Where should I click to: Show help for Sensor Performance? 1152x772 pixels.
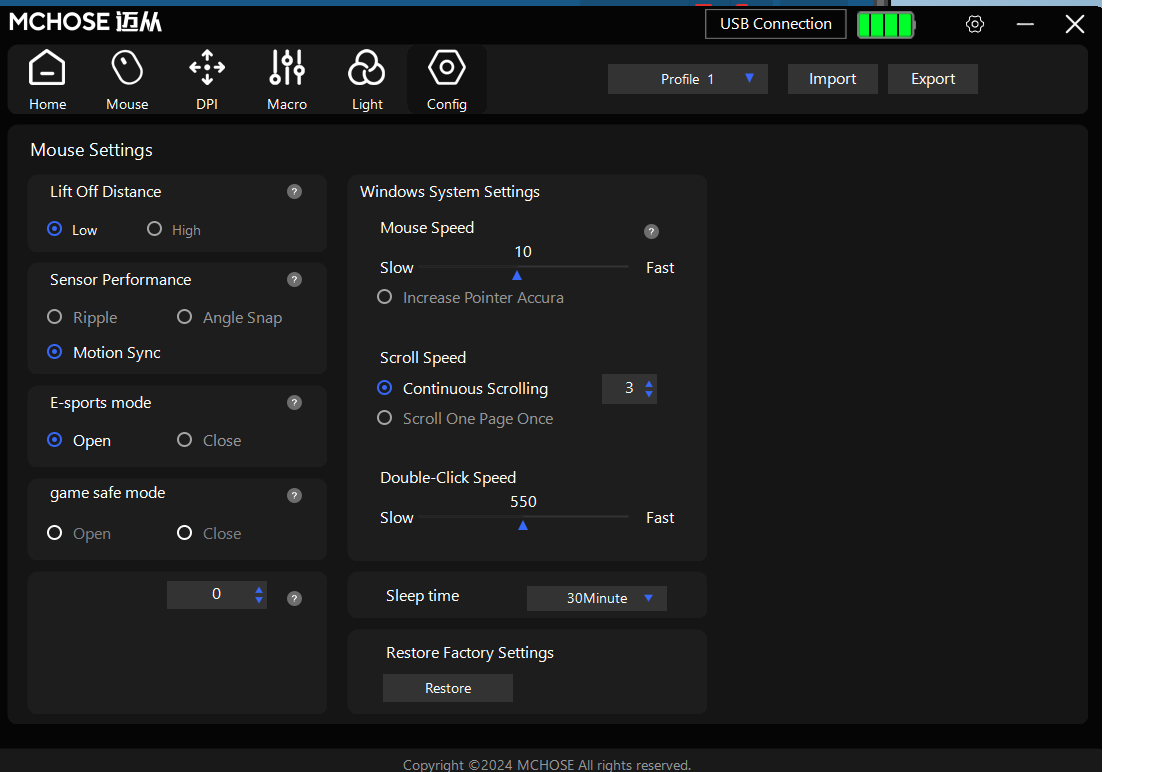tap(295, 280)
